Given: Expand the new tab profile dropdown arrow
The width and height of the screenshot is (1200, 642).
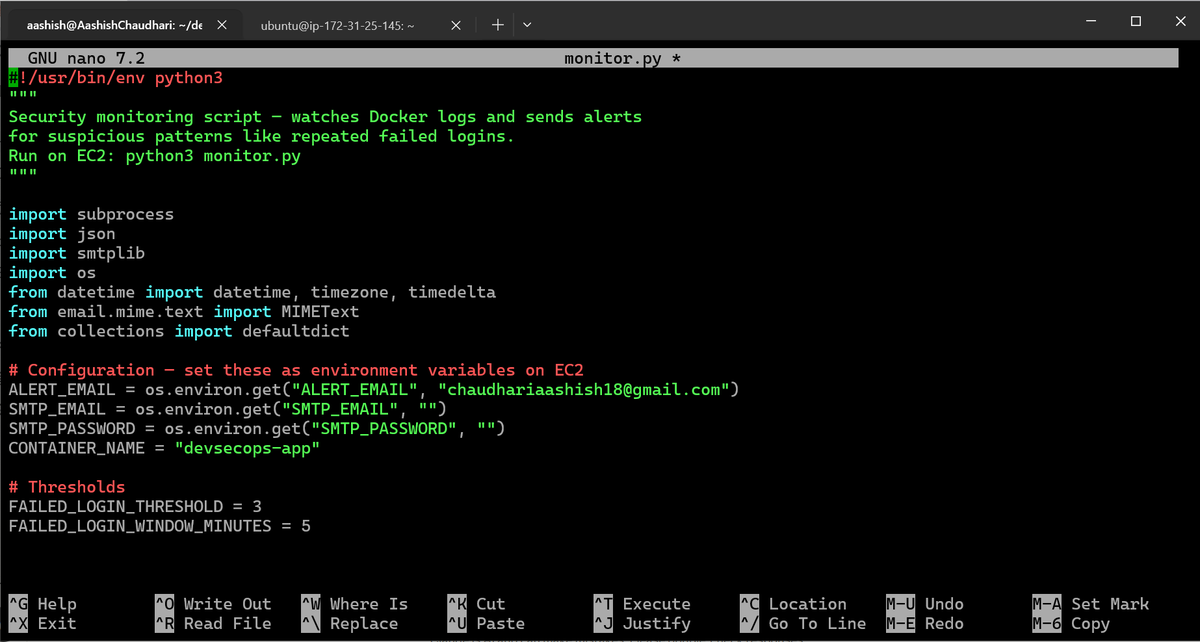Looking at the screenshot, I should coord(527,25).
